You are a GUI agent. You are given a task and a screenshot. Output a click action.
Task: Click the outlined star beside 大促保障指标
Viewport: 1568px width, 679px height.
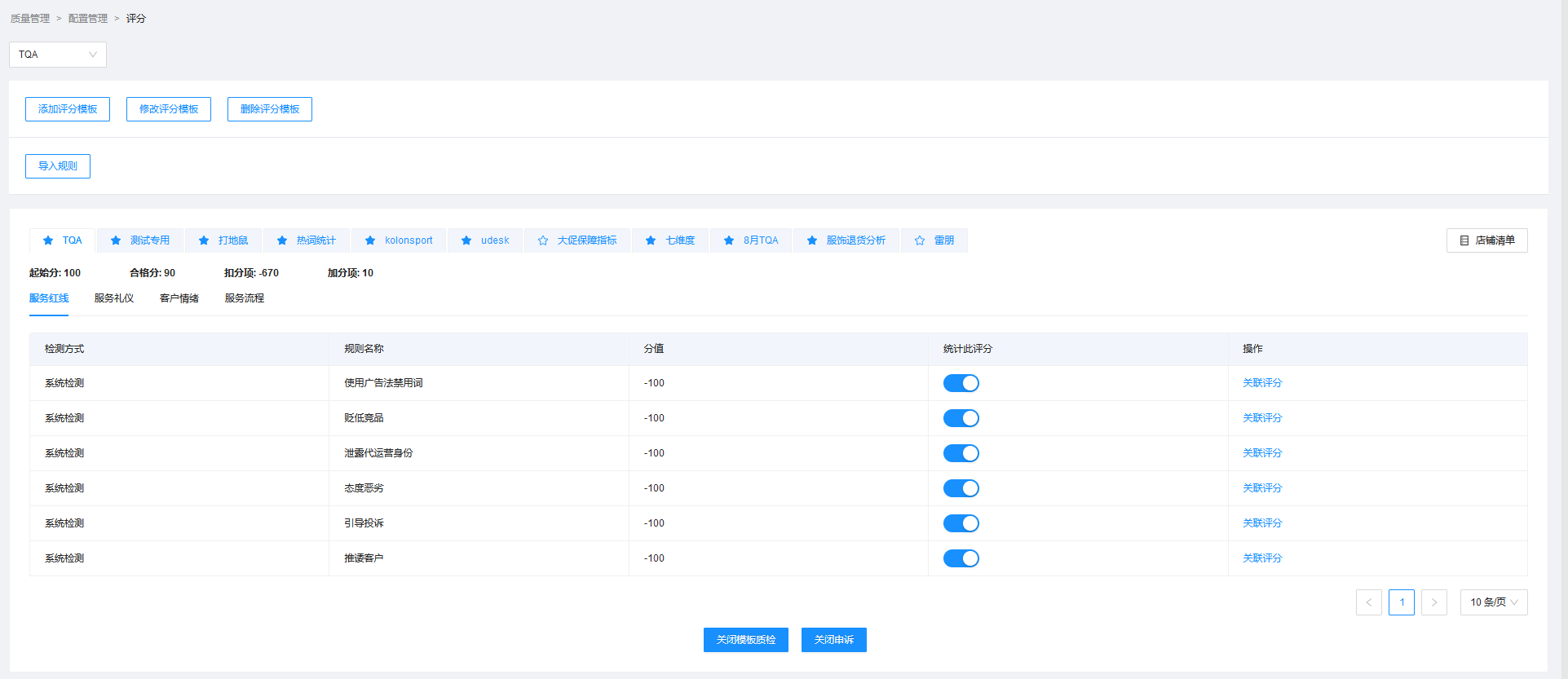coord(543,240)
